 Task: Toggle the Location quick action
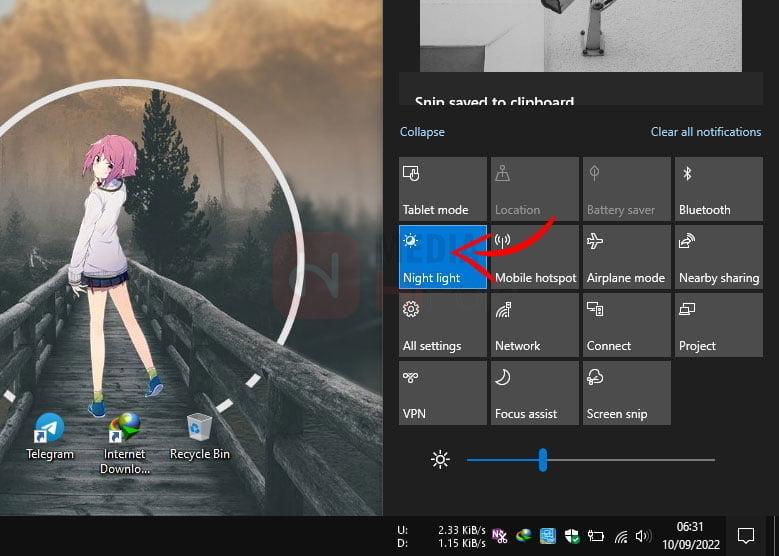535,189
